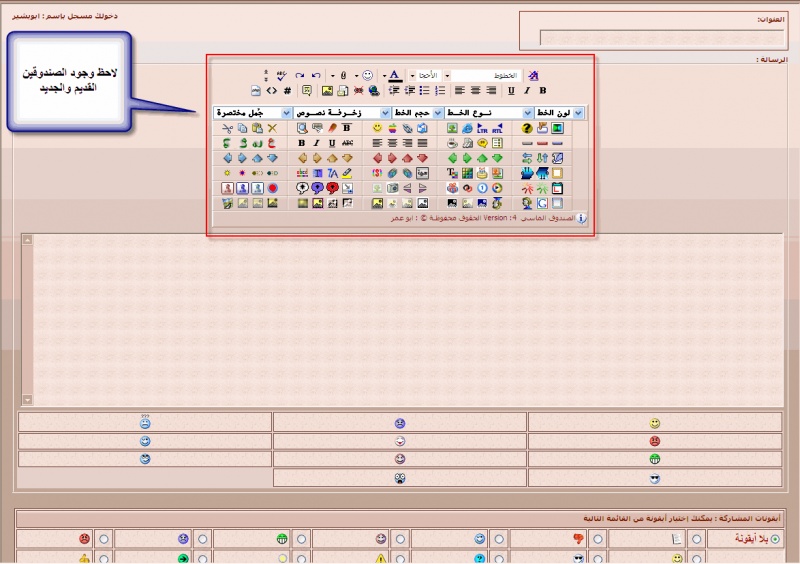Click the code <> angle brackets icon
The image size is (800, 564).
271,90
